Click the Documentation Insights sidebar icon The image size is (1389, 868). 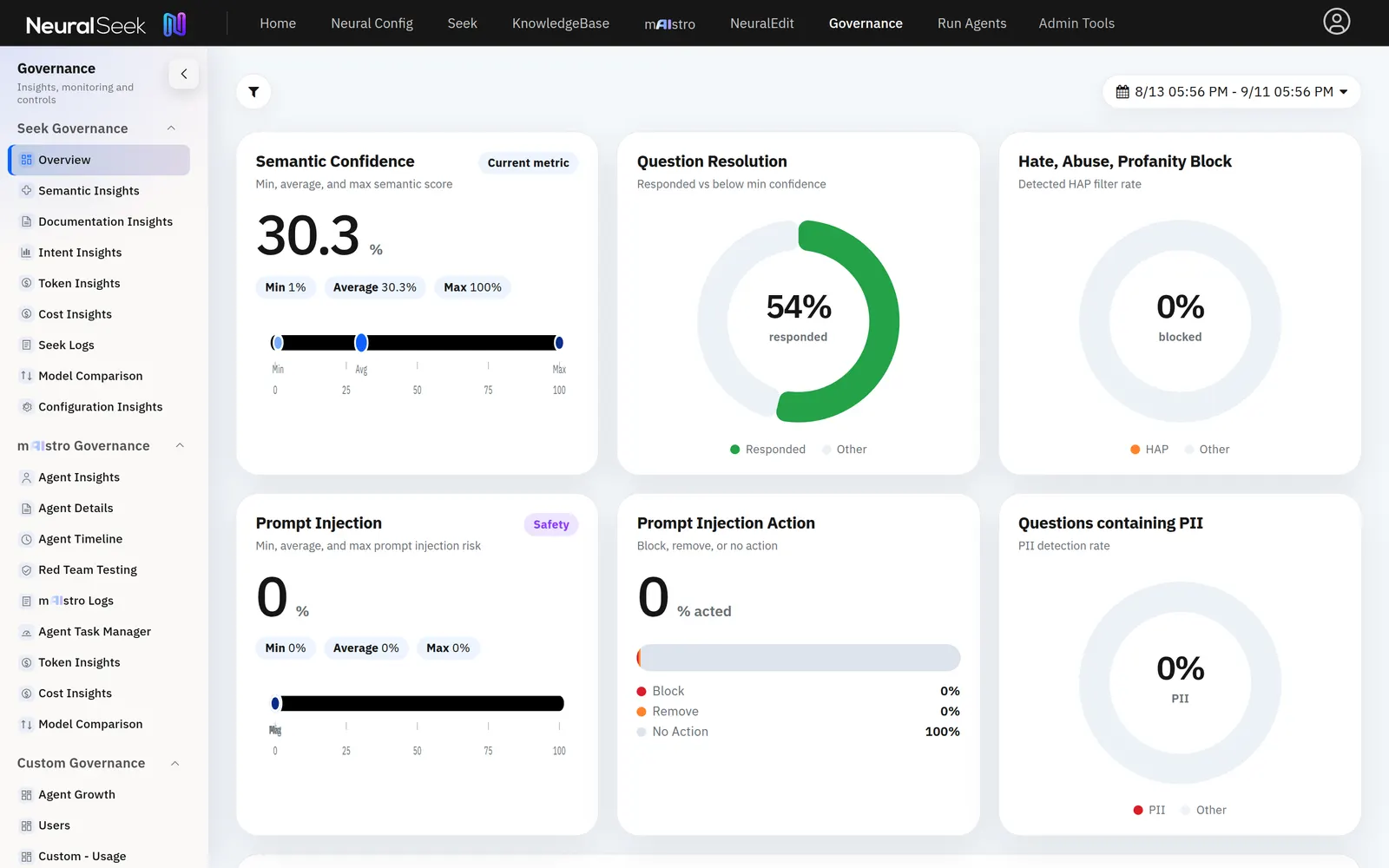[x=27, y=221]
